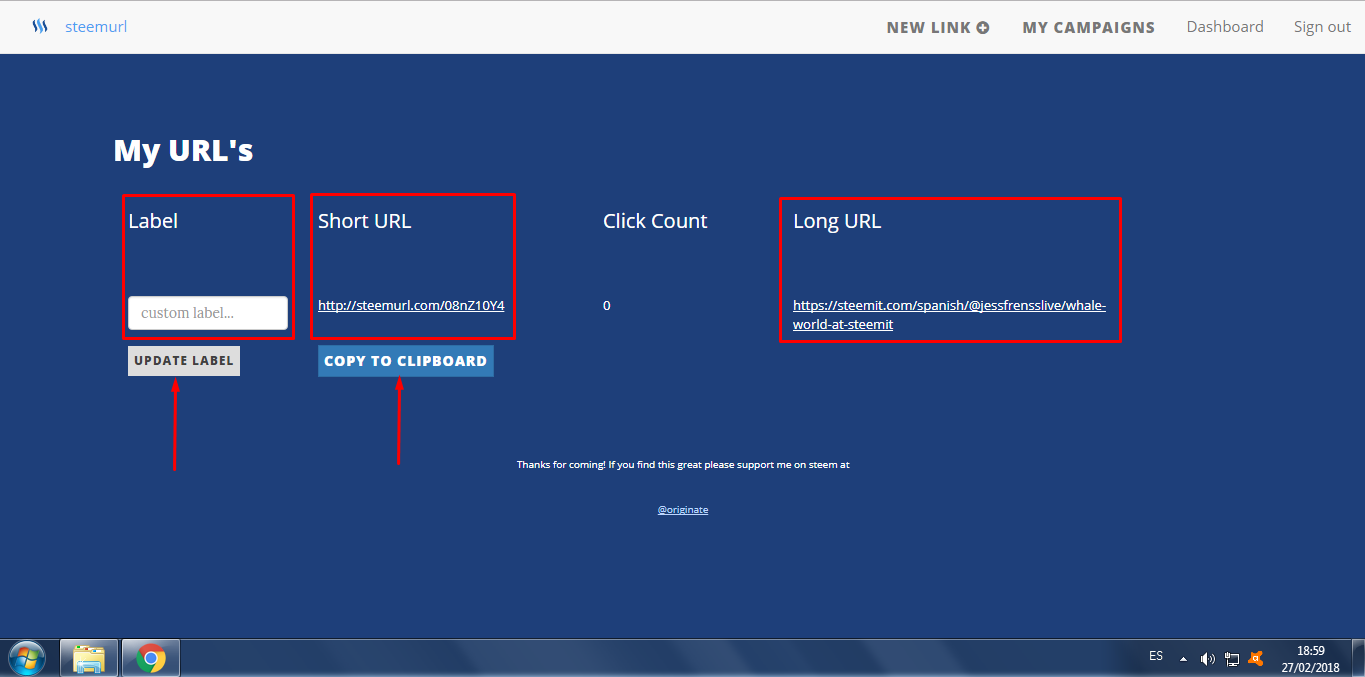
Task: Open the volume speaker tray icon
Action: pos(1208,659)
